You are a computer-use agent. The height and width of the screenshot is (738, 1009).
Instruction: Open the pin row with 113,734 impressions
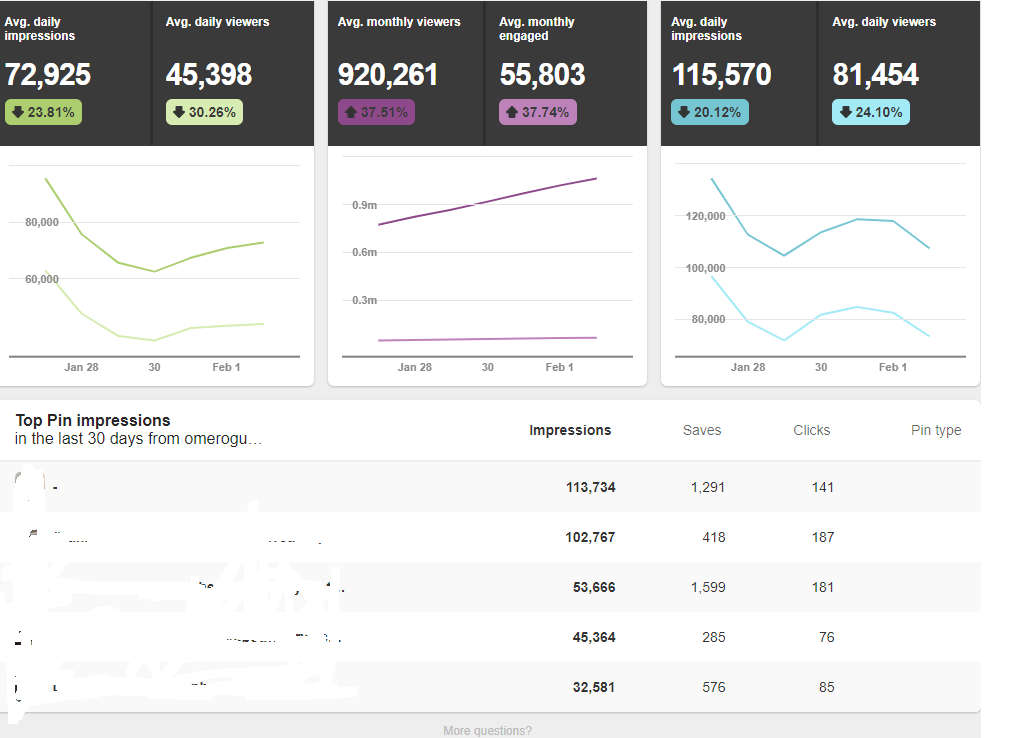click(490, 487)
